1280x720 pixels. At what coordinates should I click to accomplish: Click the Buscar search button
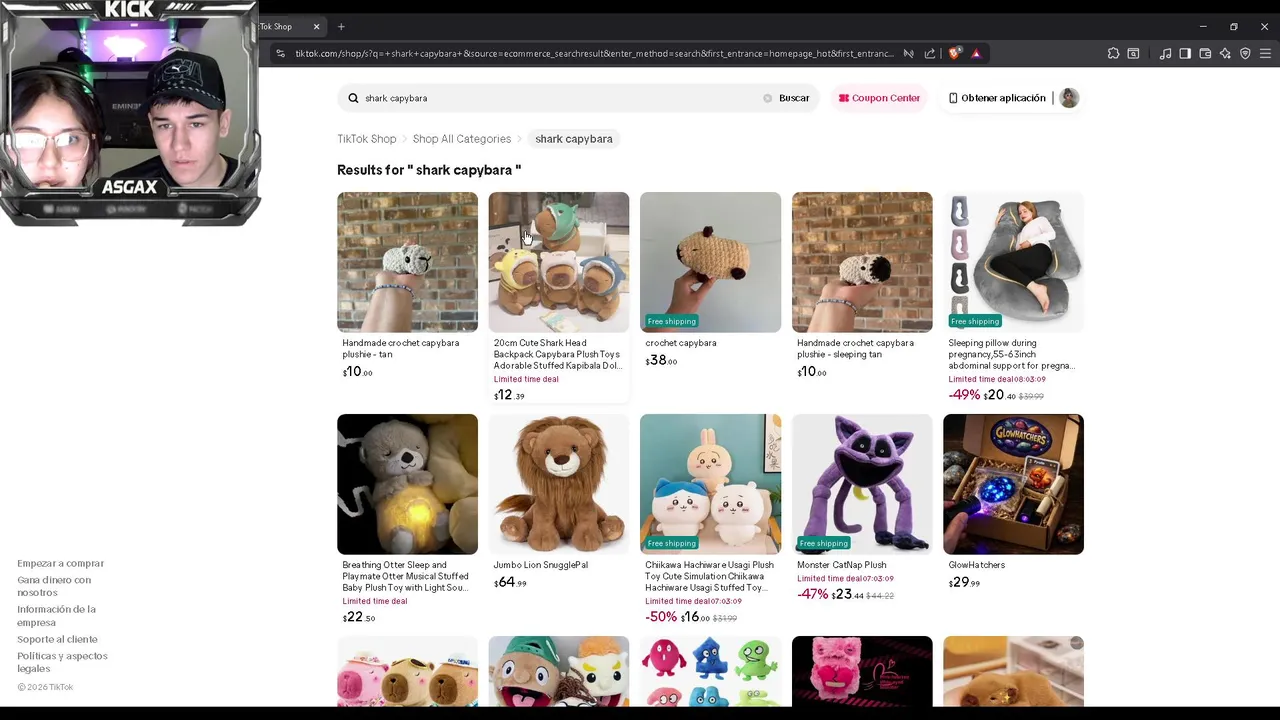[794, 98]
